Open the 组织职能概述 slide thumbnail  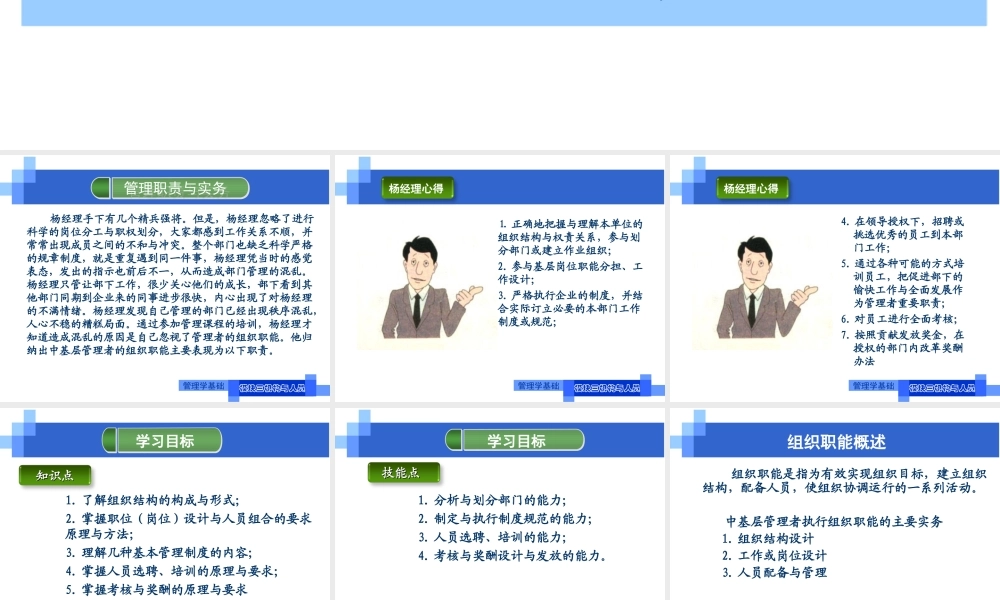[837, 500]
